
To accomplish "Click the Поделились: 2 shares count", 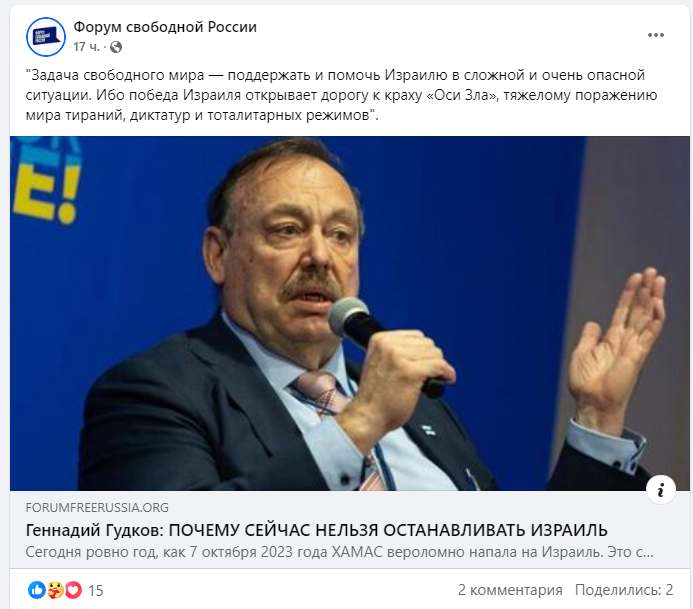I will click(624, 590).
